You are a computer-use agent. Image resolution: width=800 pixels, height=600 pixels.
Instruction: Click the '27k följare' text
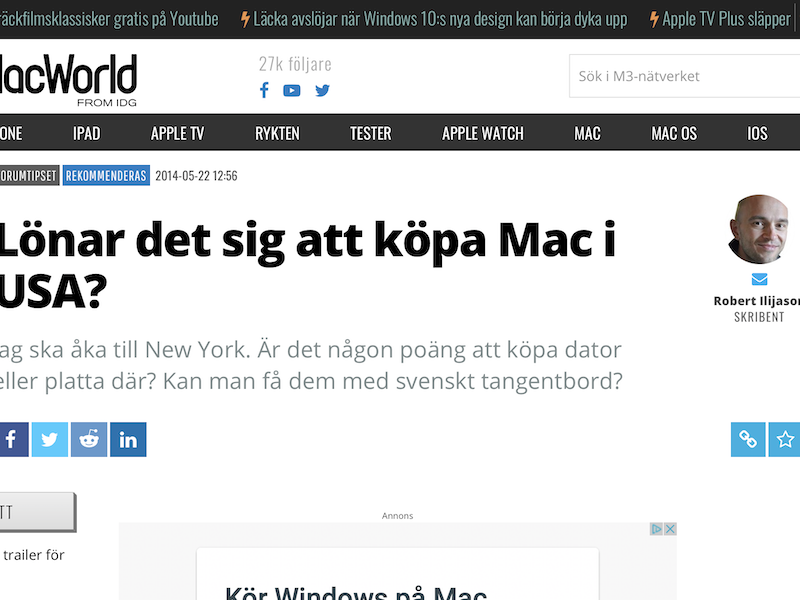point(295,64)
